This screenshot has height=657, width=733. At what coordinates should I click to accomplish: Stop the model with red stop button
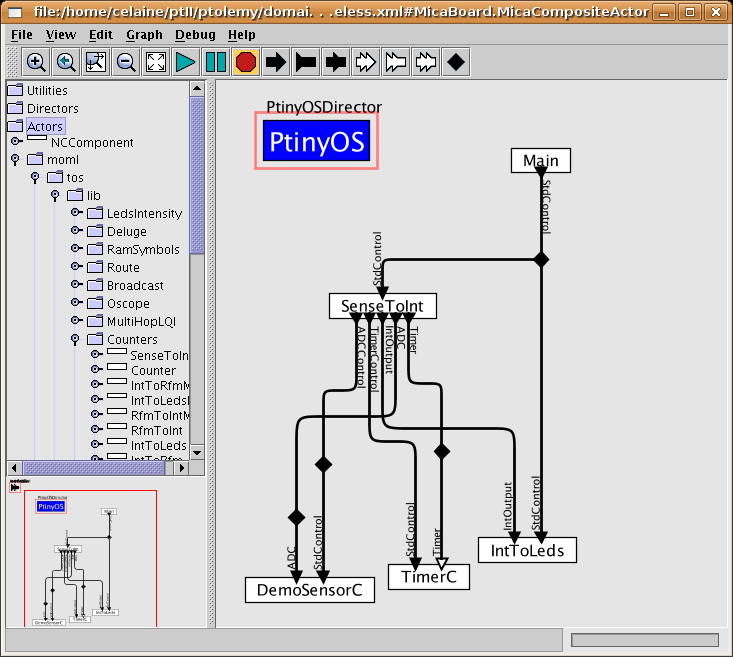tap(245, 62)
